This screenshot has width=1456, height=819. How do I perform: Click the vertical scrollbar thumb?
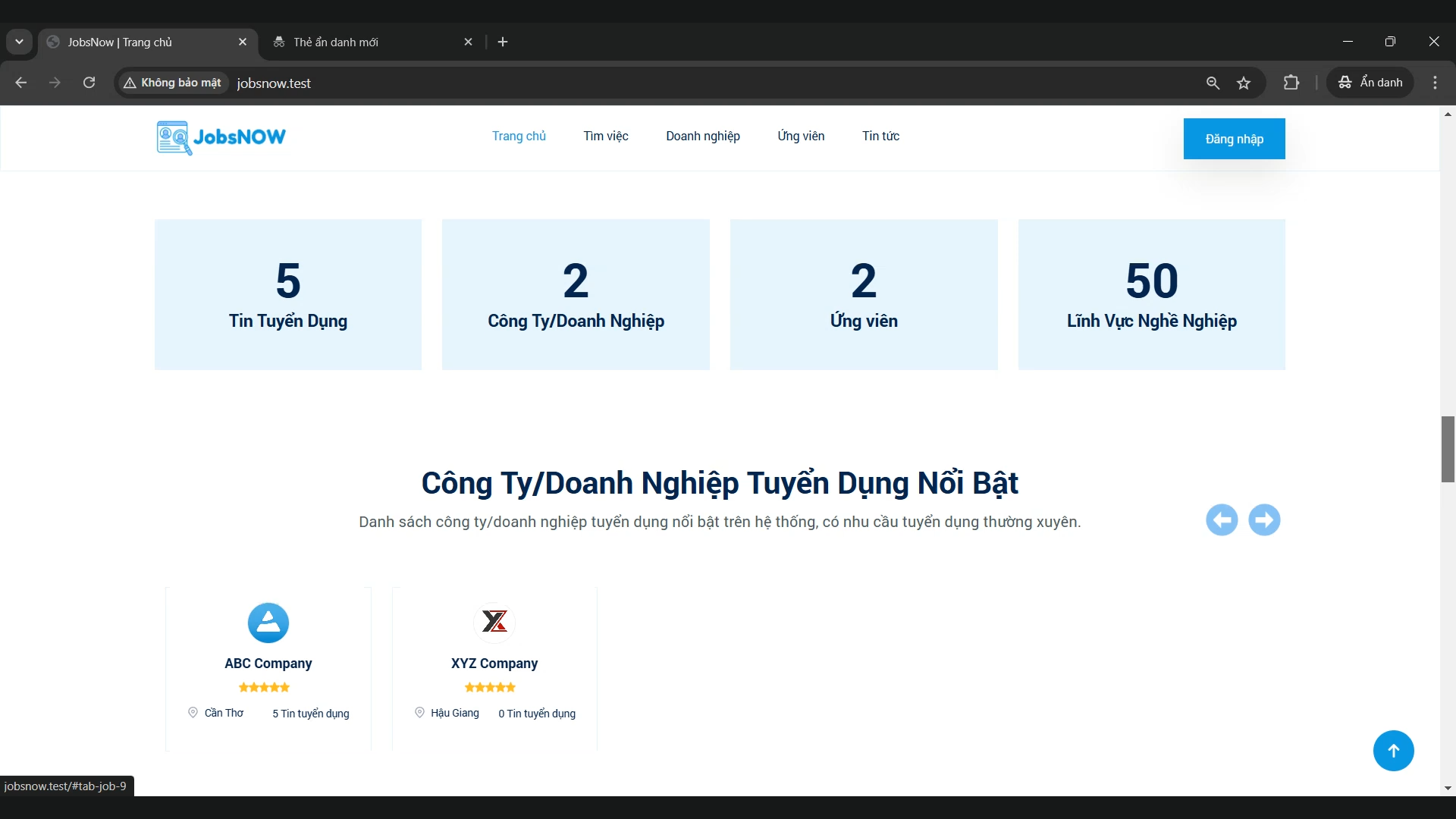(1448, 449)
